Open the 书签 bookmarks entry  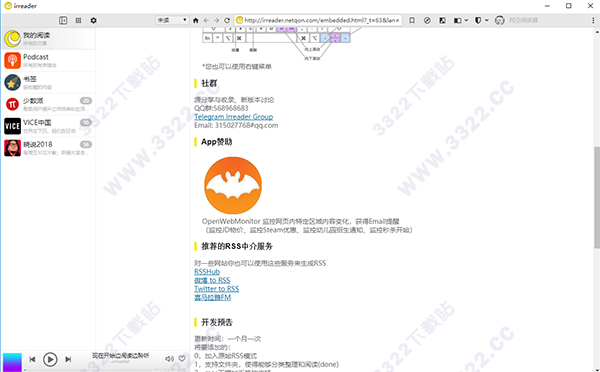pyautogui.click(x=49, y=82)
